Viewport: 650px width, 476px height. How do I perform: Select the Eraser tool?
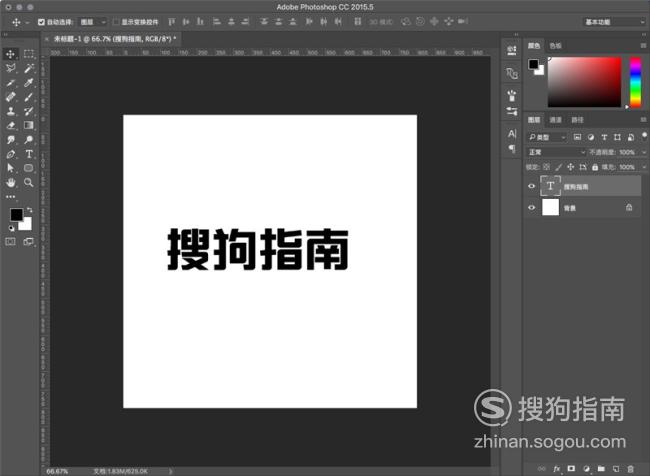[11, 125]
